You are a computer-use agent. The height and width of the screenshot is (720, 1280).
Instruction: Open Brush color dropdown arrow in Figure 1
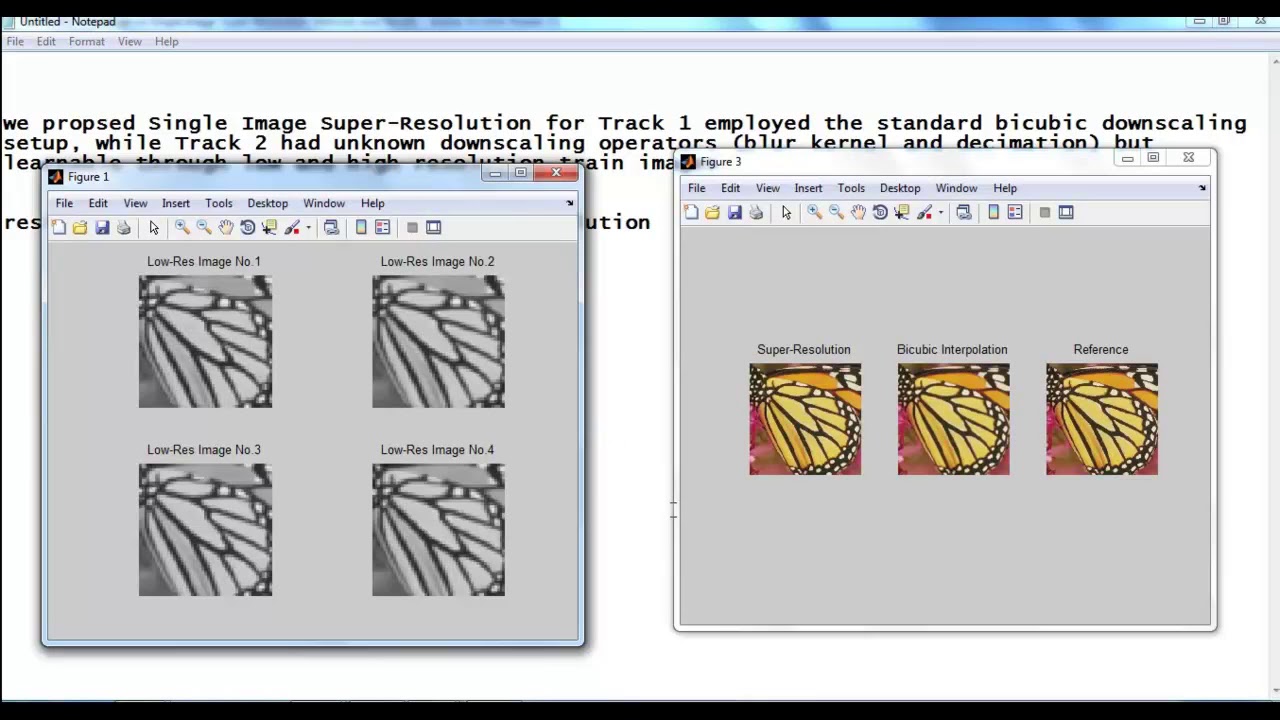pyautogui.click(x=308, y=228)
